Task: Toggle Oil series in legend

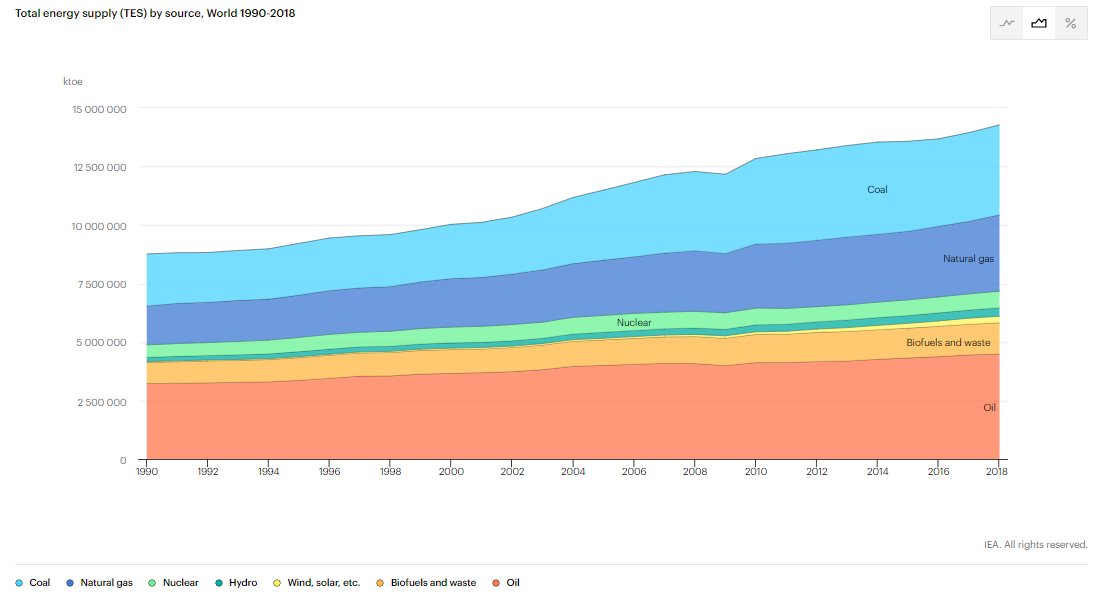Action: coord(513,582)
